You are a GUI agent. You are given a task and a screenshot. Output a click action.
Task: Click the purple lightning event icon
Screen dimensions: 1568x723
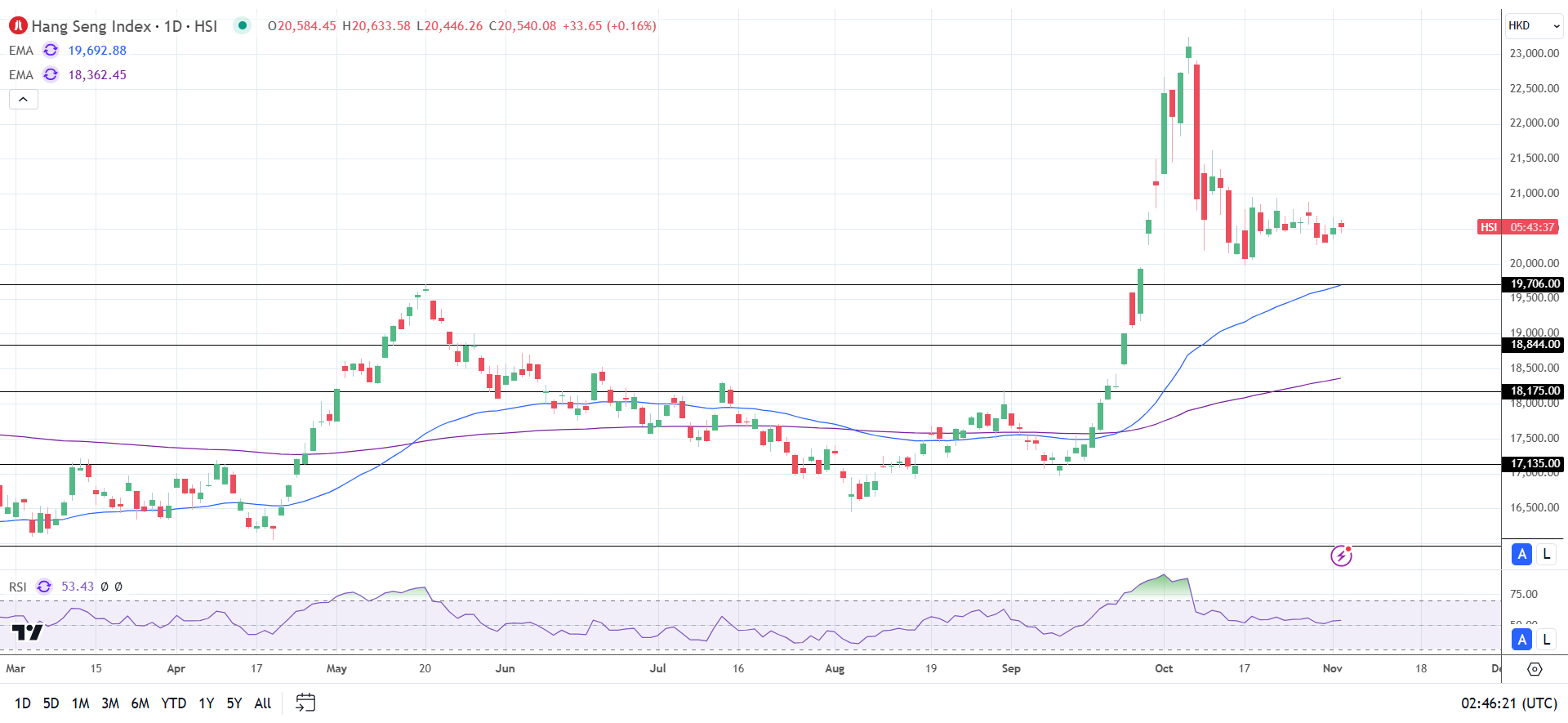pyautogui.click(x=1341, y=556)
